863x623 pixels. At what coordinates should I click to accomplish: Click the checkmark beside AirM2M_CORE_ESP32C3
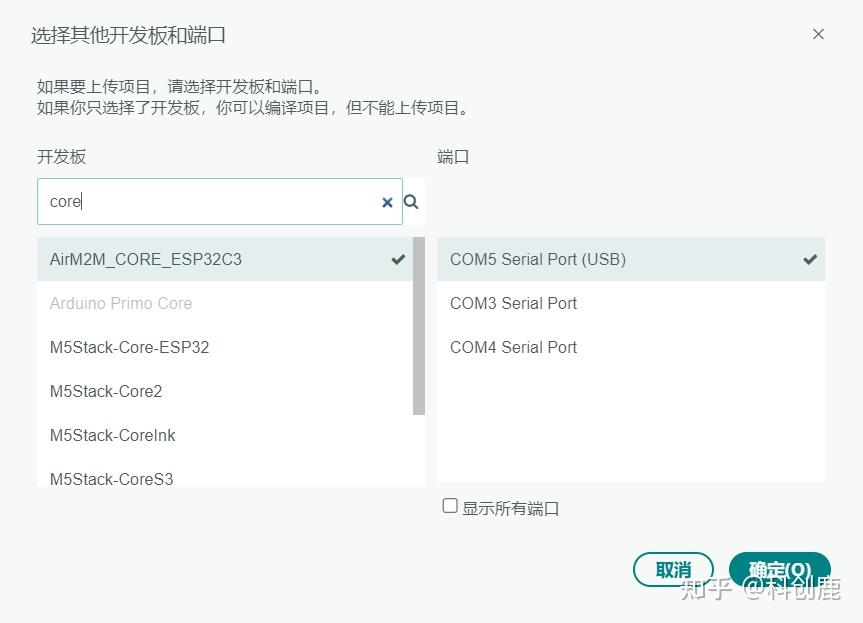398,259
